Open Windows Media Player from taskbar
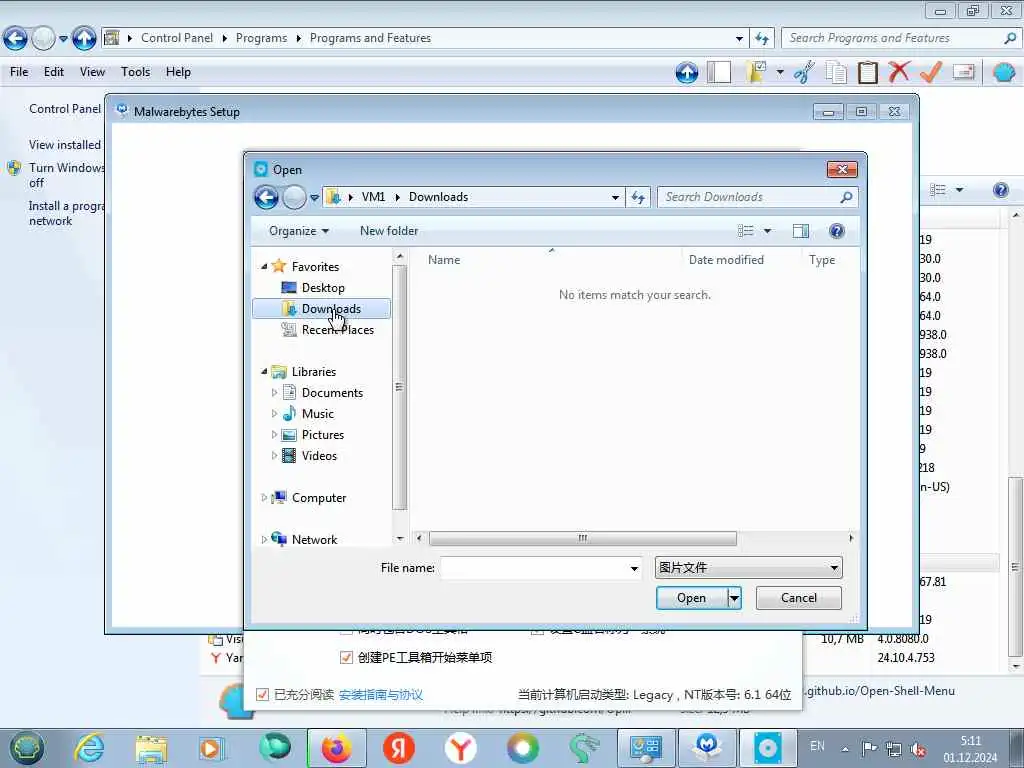 (x=212, y=748)
